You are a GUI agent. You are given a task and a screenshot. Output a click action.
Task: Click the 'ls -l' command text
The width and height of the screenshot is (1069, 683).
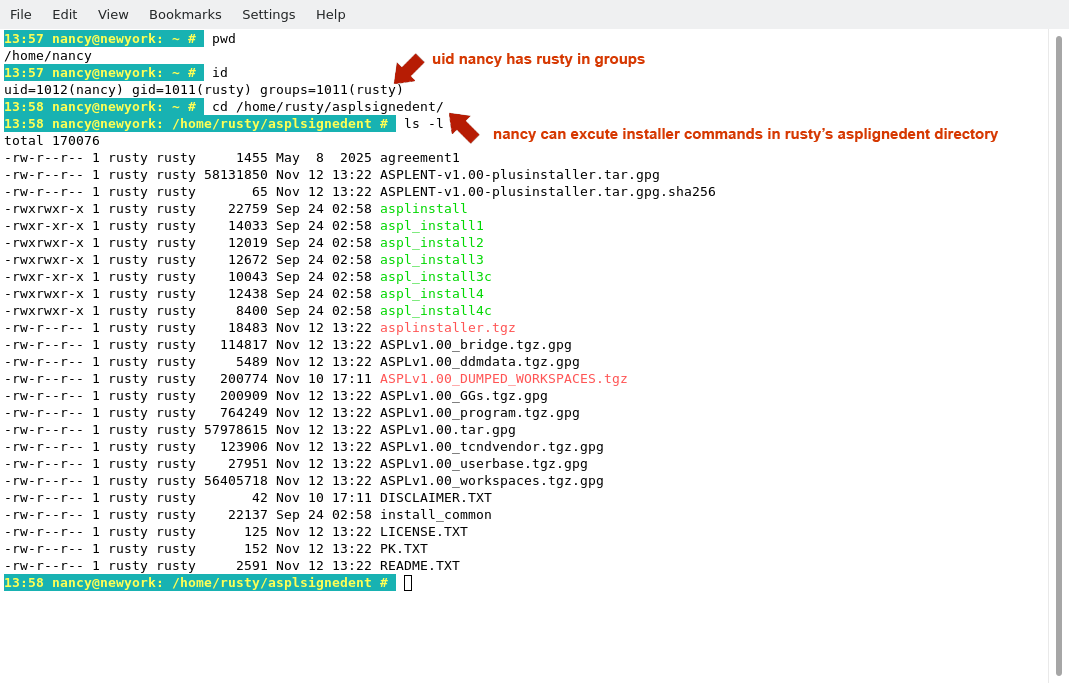423,124
